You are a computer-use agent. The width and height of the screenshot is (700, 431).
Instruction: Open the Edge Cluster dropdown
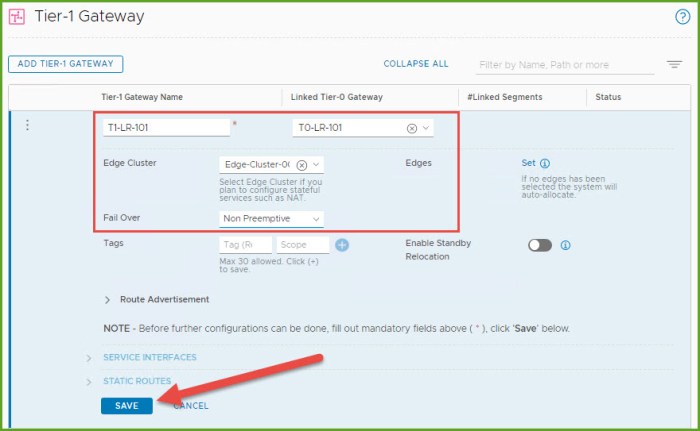click(316, 165)
